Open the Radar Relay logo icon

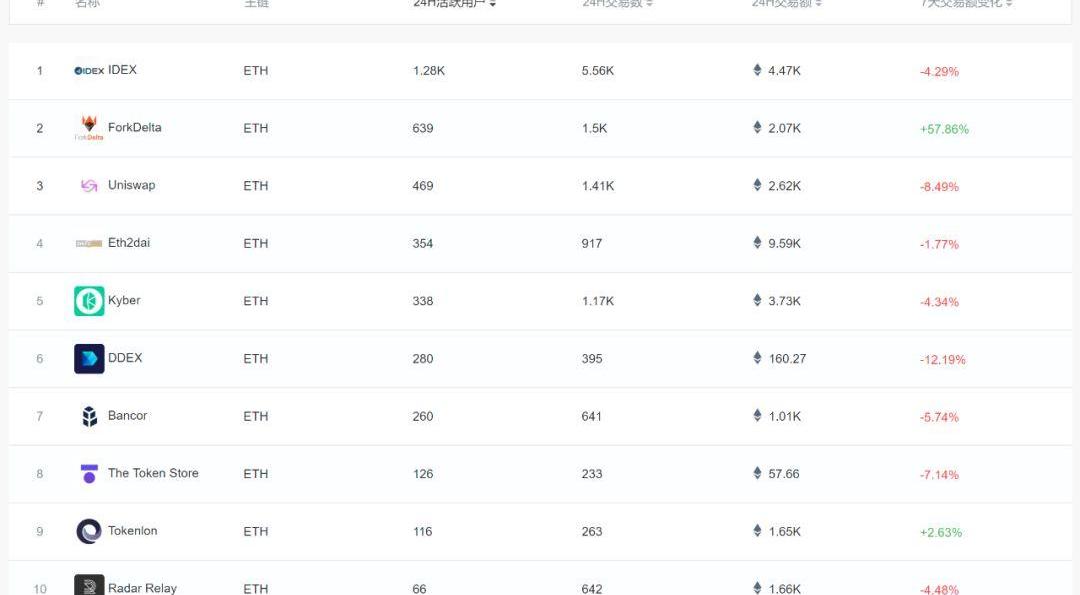tap(89, 585)
